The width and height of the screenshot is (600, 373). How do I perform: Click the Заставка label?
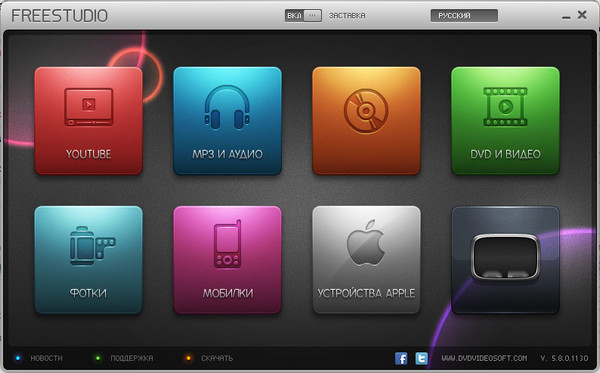[347, 16]
